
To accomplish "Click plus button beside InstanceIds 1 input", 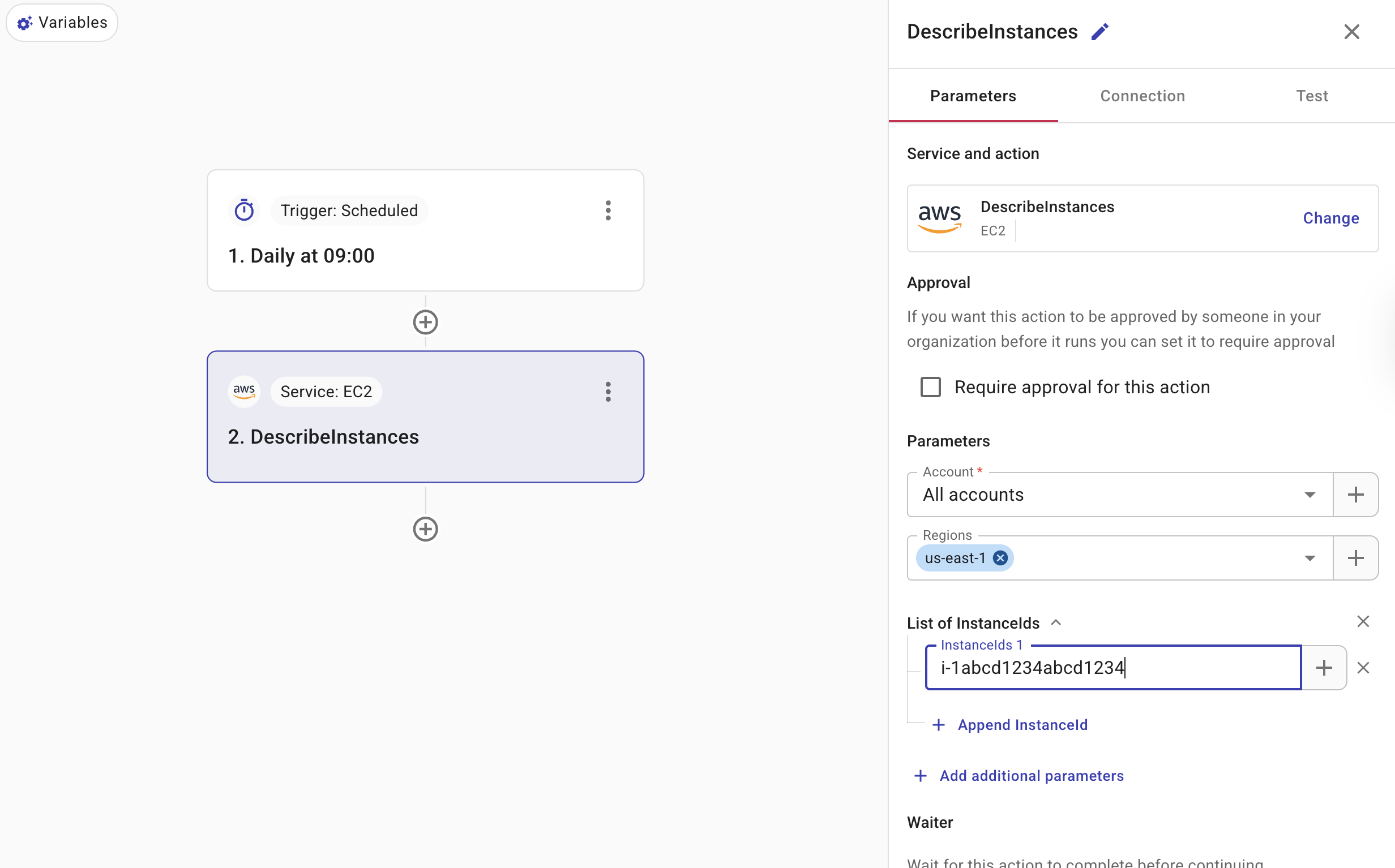I will point(1324,668).
